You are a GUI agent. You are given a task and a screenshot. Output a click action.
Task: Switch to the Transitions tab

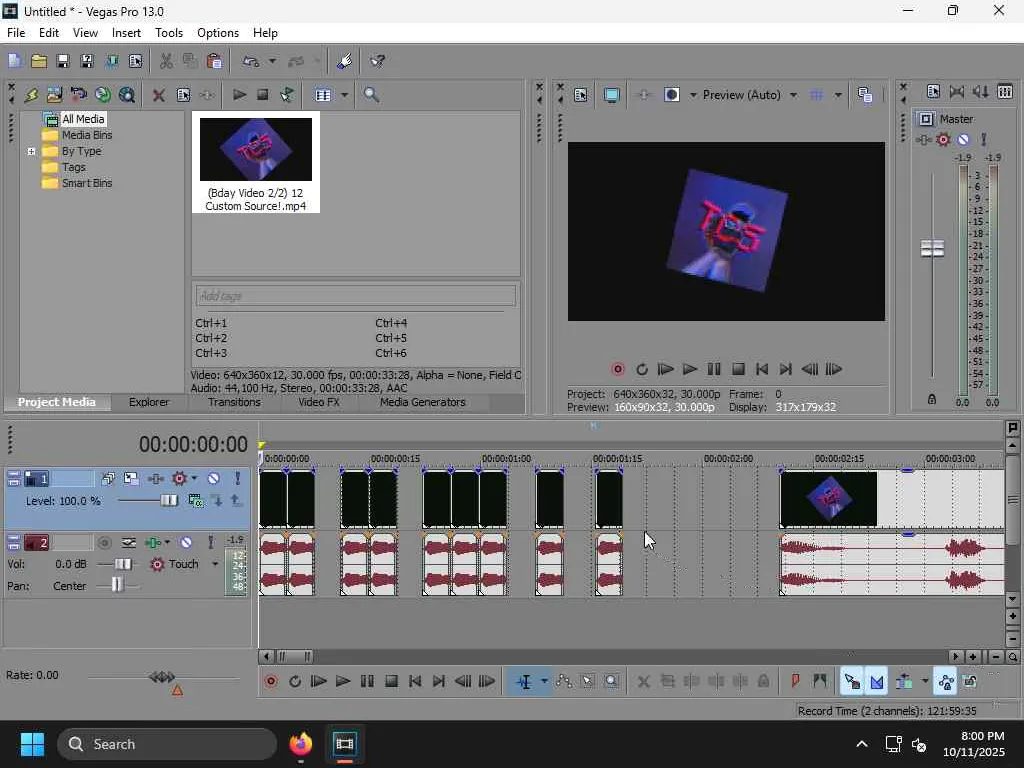(234, 402)
